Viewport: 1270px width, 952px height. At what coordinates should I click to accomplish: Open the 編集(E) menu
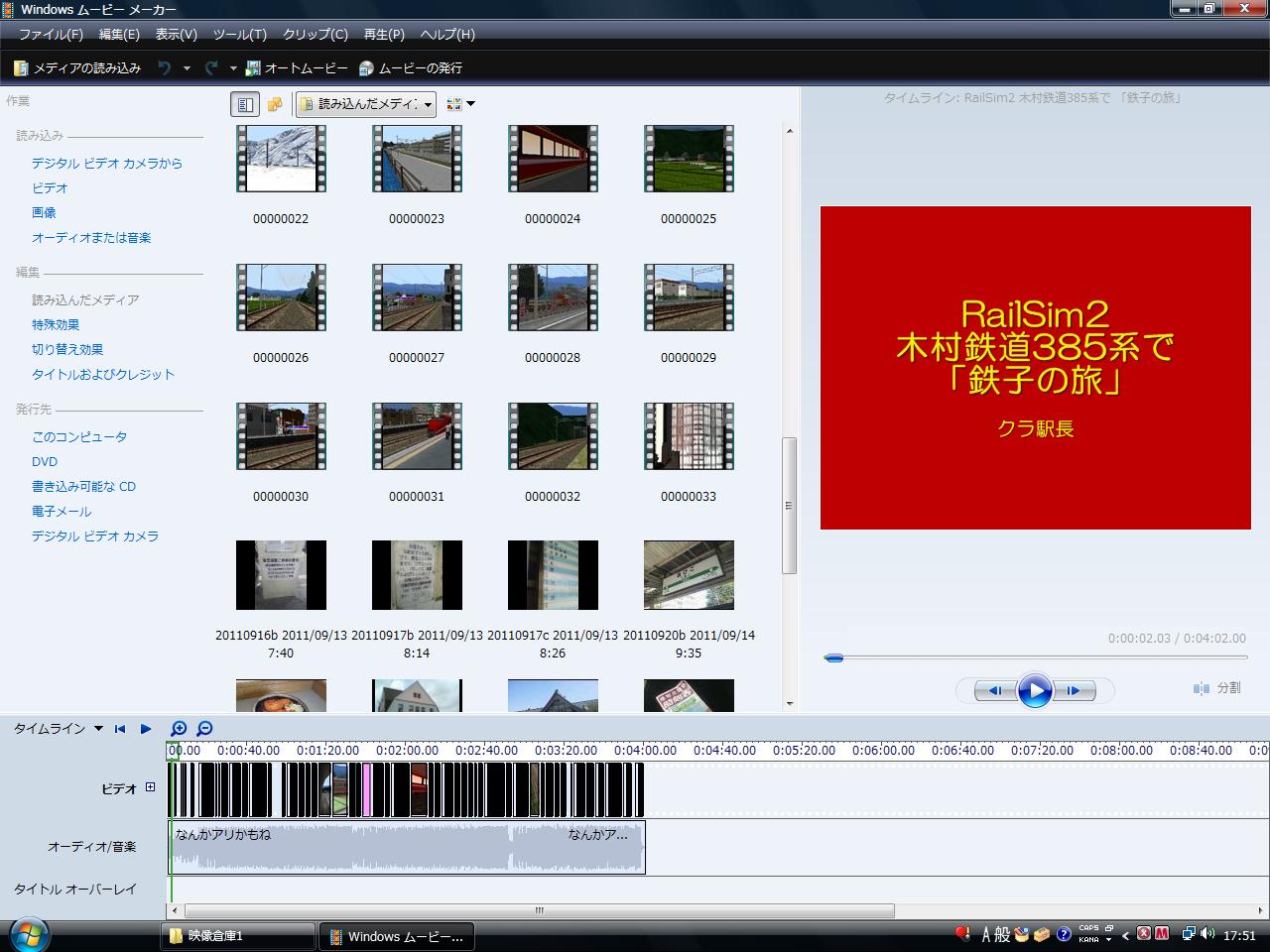tap(119, 34)
